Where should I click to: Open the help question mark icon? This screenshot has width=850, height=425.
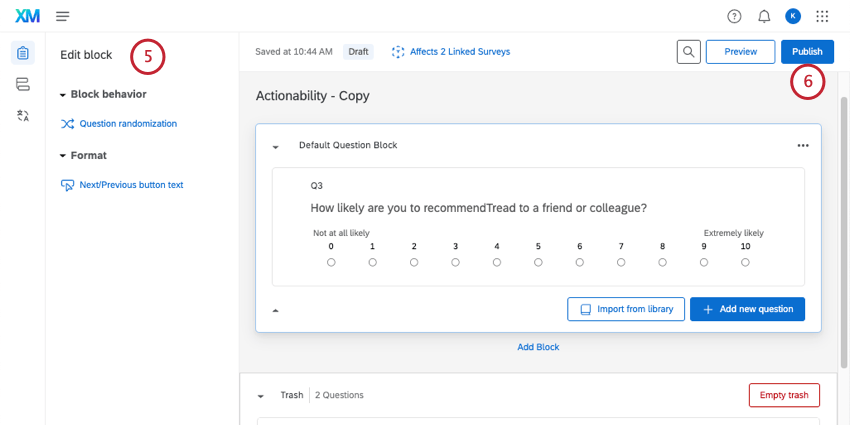[734, 16]
